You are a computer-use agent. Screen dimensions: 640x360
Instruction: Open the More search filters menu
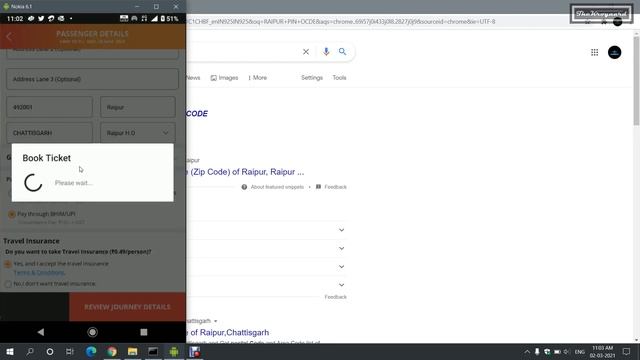pos(258,78)
